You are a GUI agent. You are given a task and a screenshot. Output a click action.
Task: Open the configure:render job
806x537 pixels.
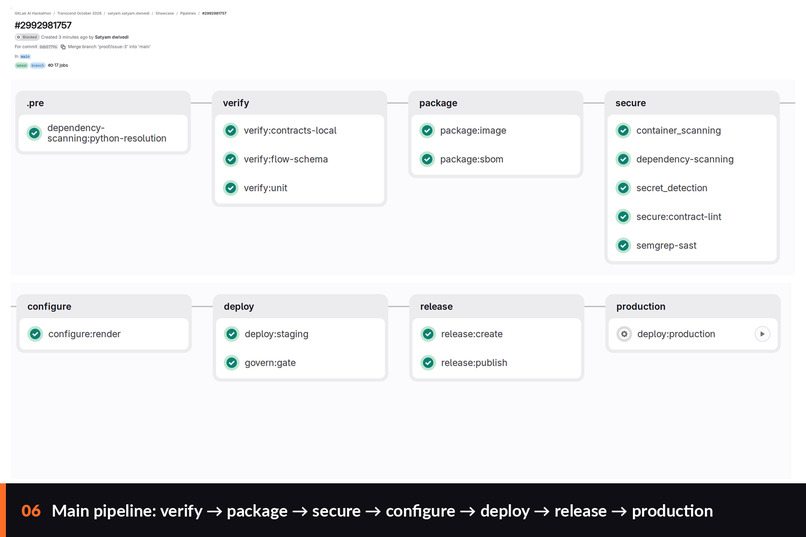click(x=84, y=334)
